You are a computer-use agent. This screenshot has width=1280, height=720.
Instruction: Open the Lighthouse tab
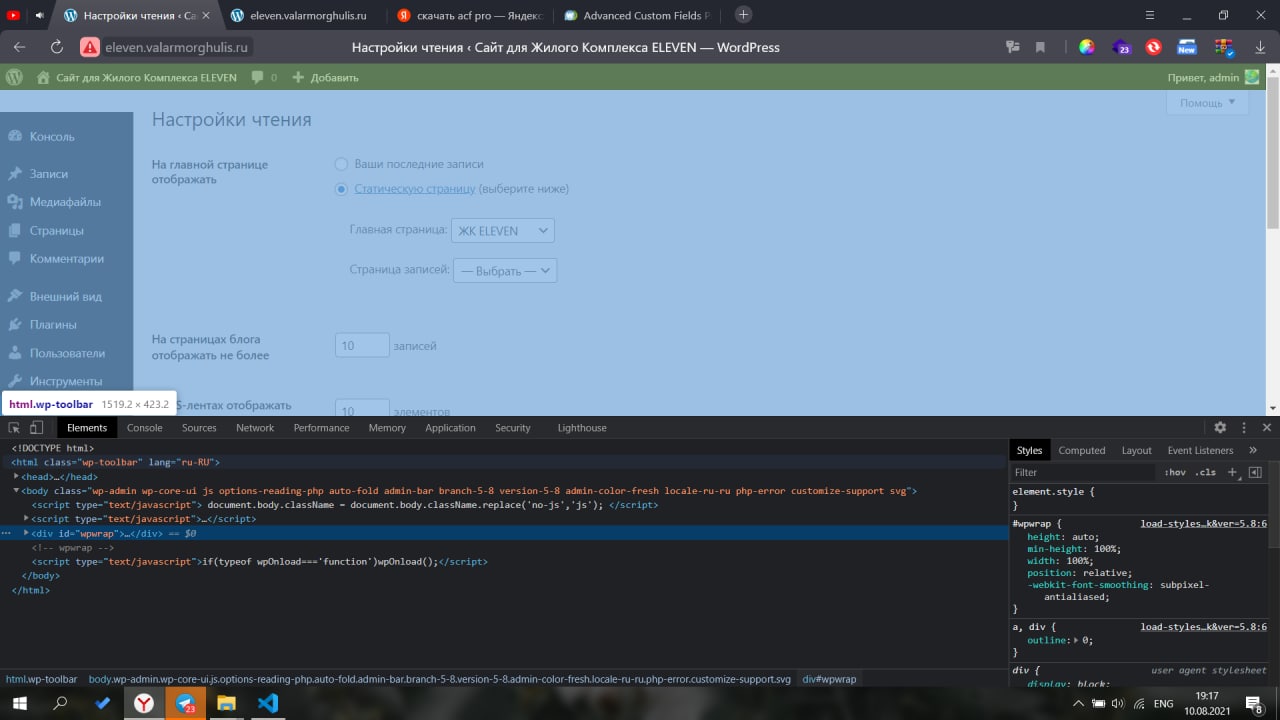582,428
